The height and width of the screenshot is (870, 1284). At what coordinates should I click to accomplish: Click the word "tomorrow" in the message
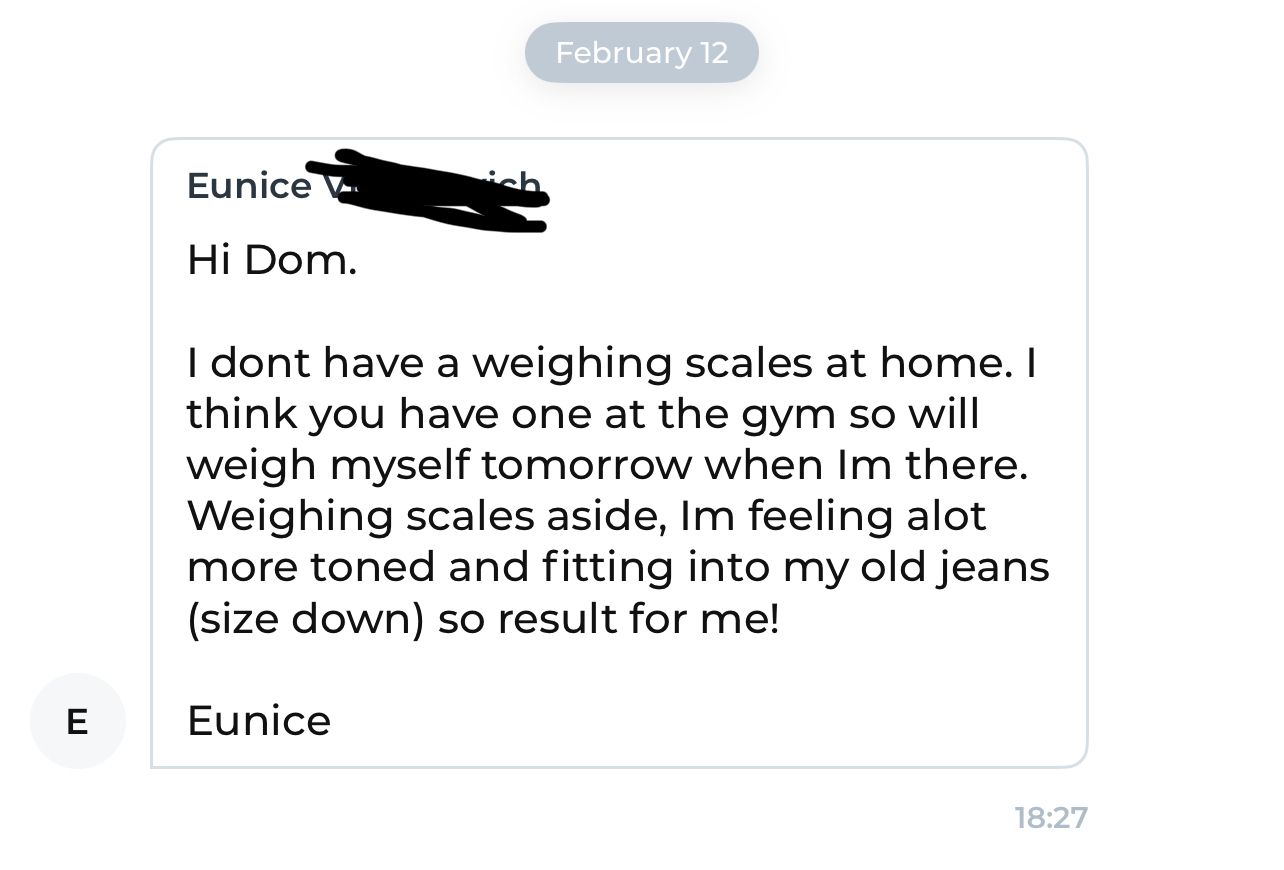coord(586,465)
